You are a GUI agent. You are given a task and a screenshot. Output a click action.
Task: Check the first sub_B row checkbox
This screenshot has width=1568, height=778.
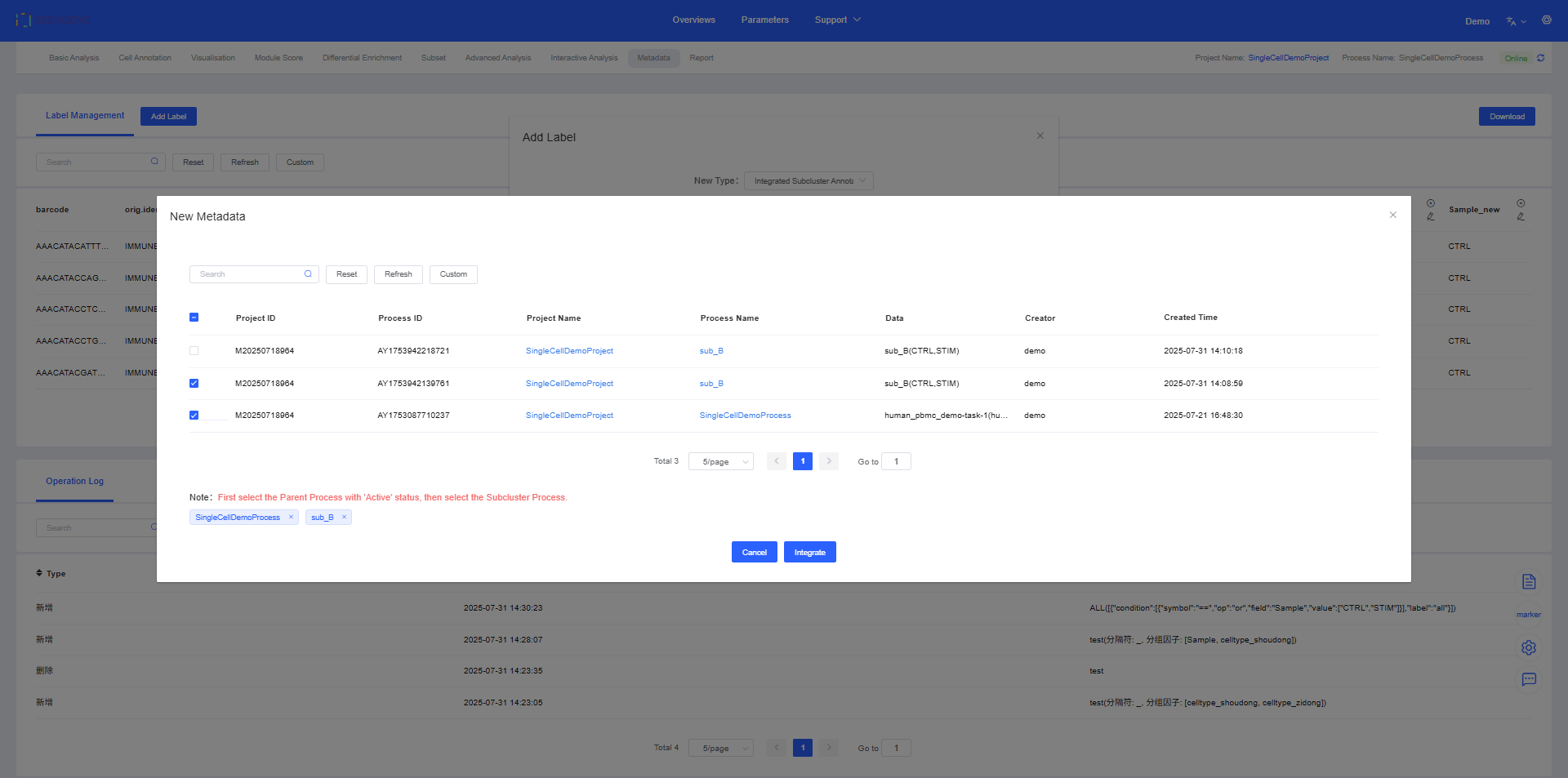tap(194, 351)
